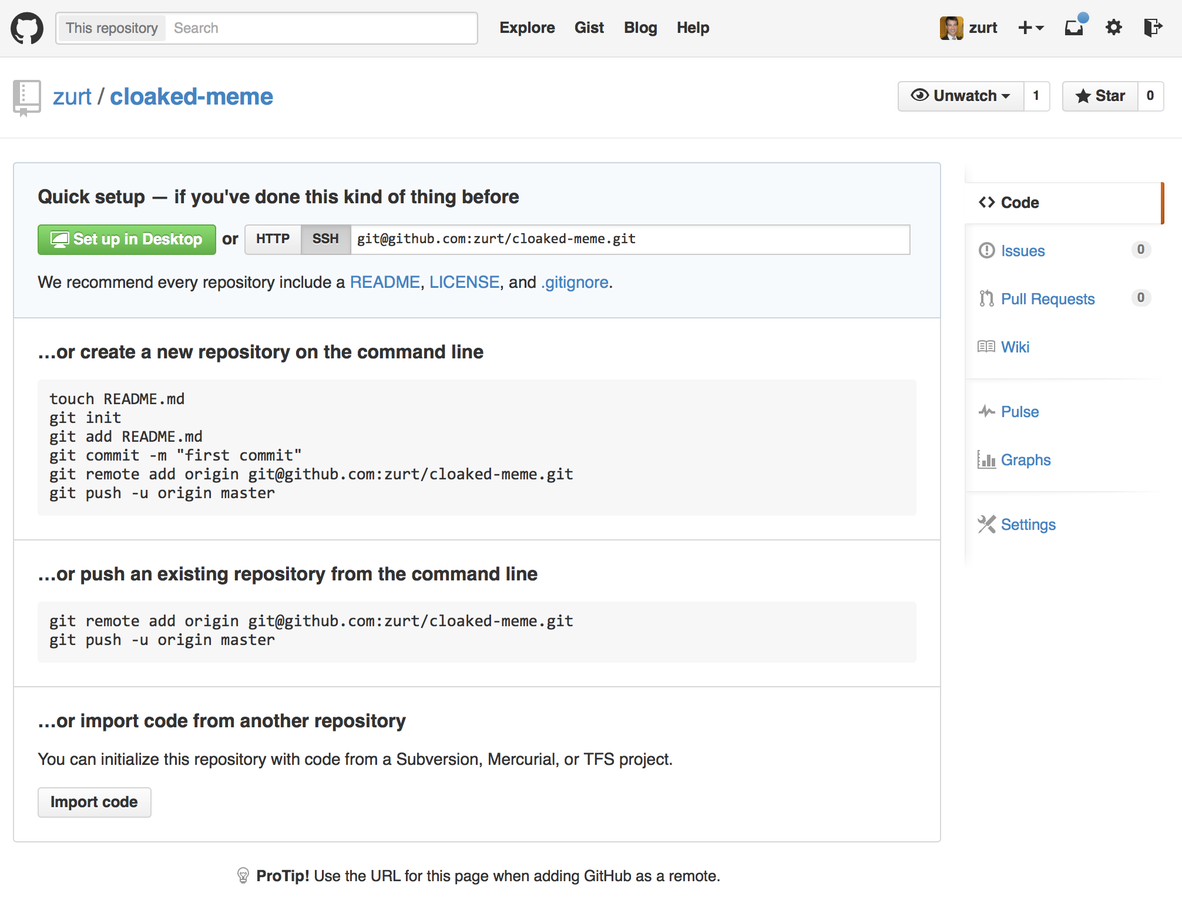Screen dimensions: 1182x900
Task: Click the Settings tools icon
Action: [x=987, y=525]
